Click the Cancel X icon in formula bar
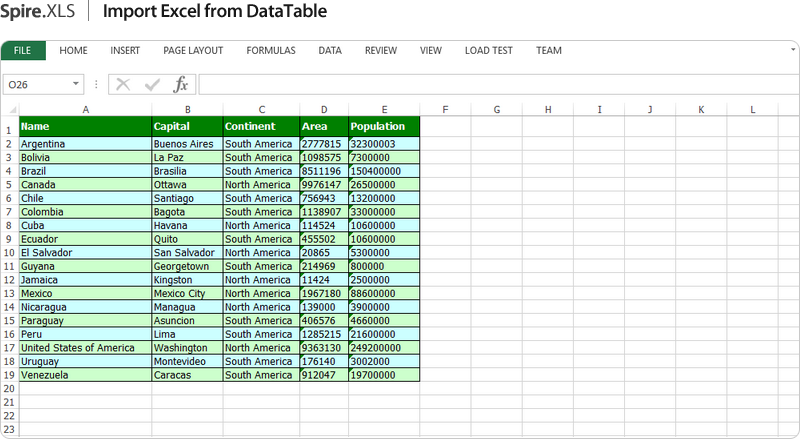800x440 pixels. [123, 85]
